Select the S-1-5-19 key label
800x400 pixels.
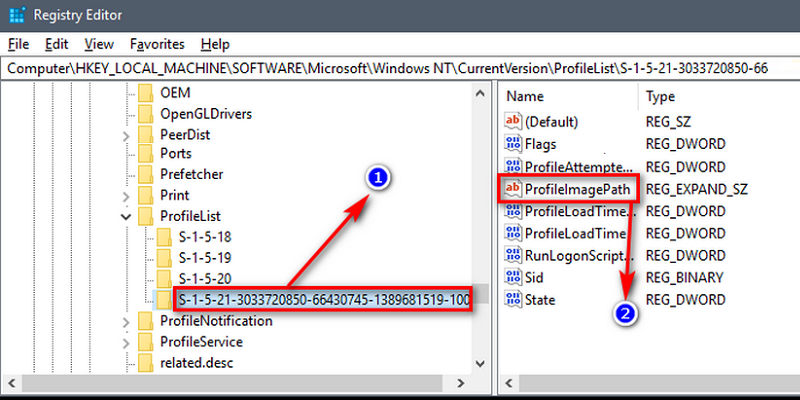pos(205,257)
